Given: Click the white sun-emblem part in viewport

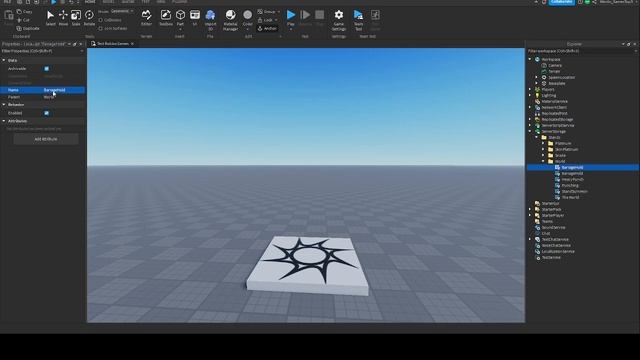Looking at the screenshot, I should [308, 264].
